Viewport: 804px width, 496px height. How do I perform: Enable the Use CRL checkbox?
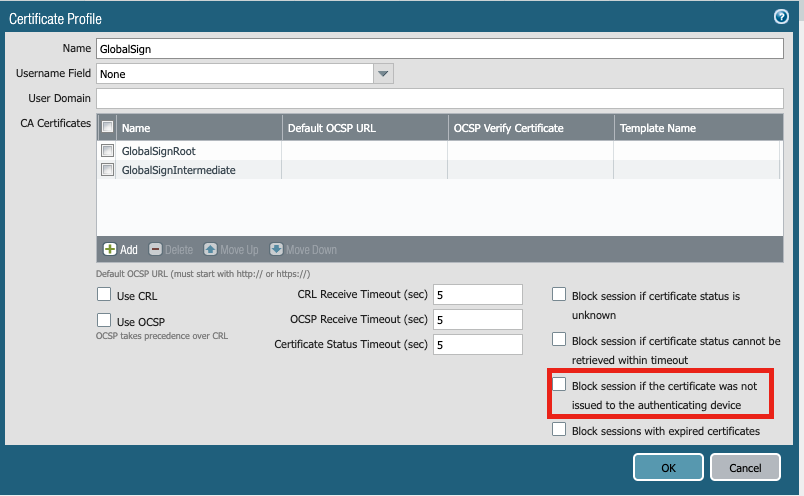pyautogui.click(x=103, y=295)
